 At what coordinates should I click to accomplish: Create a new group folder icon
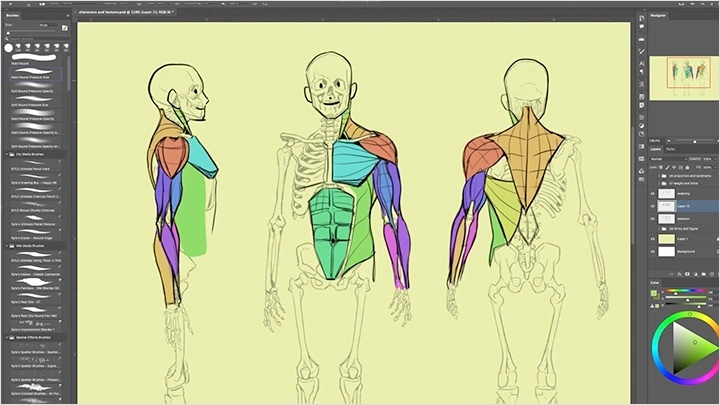(703, 274)
